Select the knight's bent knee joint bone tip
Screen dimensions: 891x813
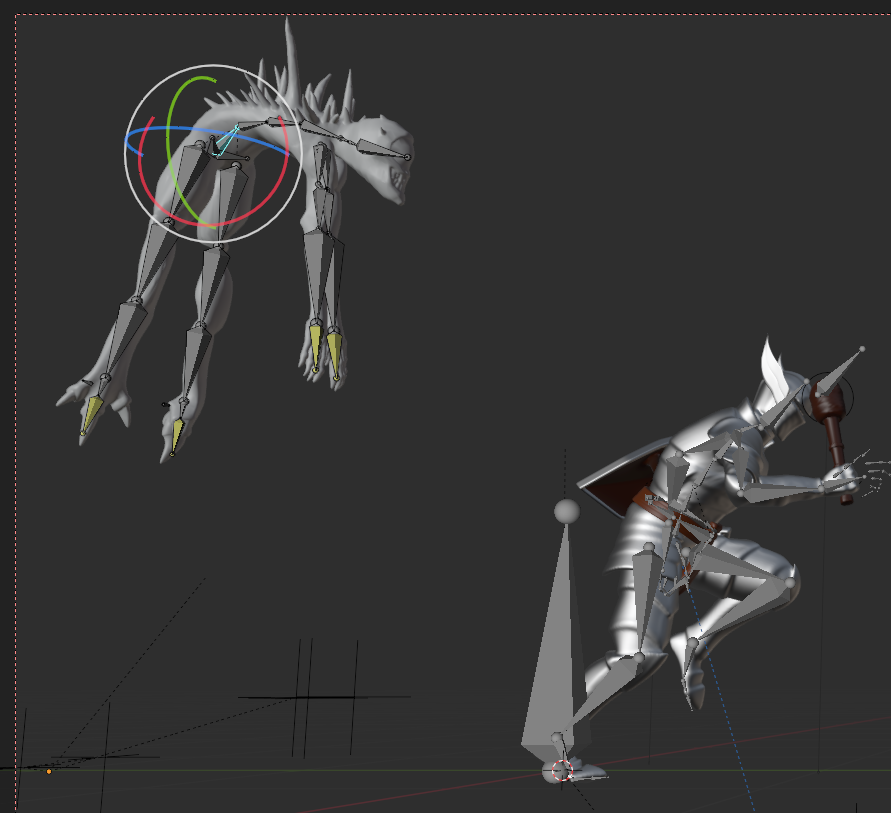pos(789,582)
